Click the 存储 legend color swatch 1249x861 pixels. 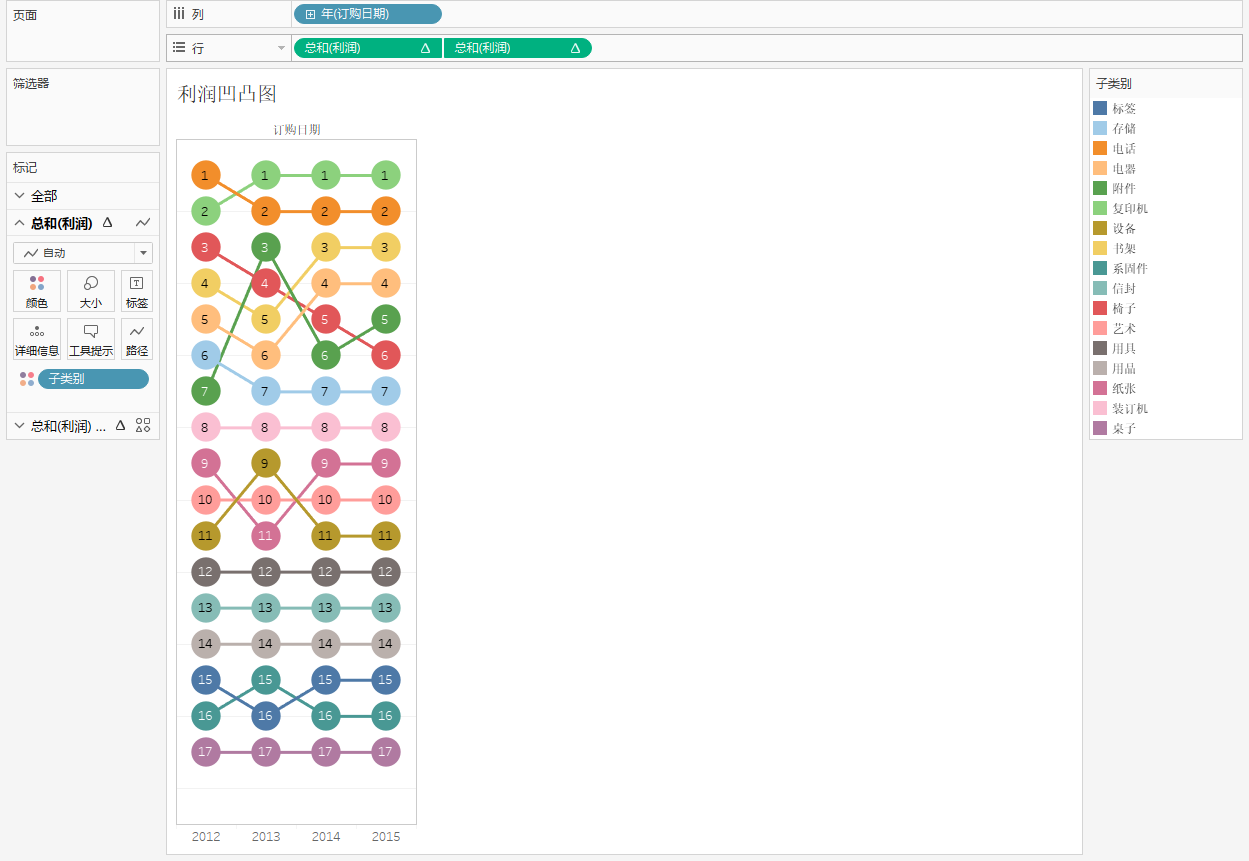1100,128
